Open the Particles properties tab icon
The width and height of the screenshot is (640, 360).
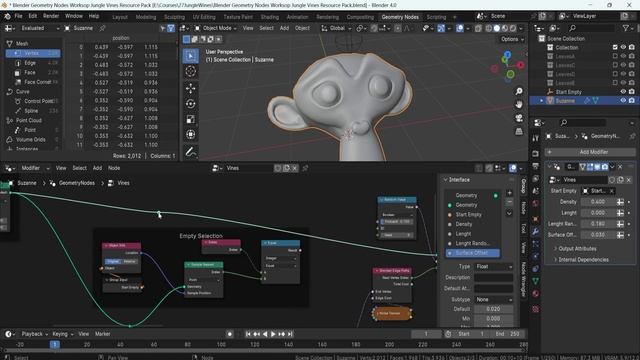point(536,244)
